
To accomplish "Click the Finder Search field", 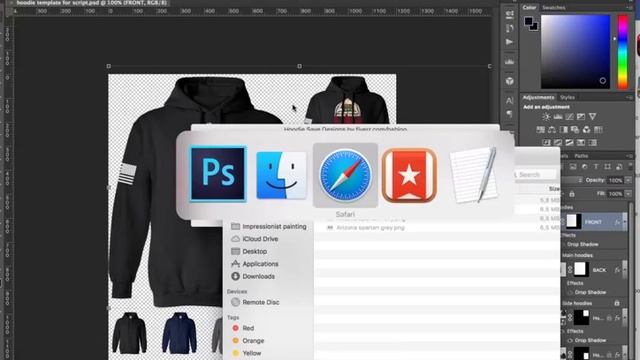I will pos(535,174).
